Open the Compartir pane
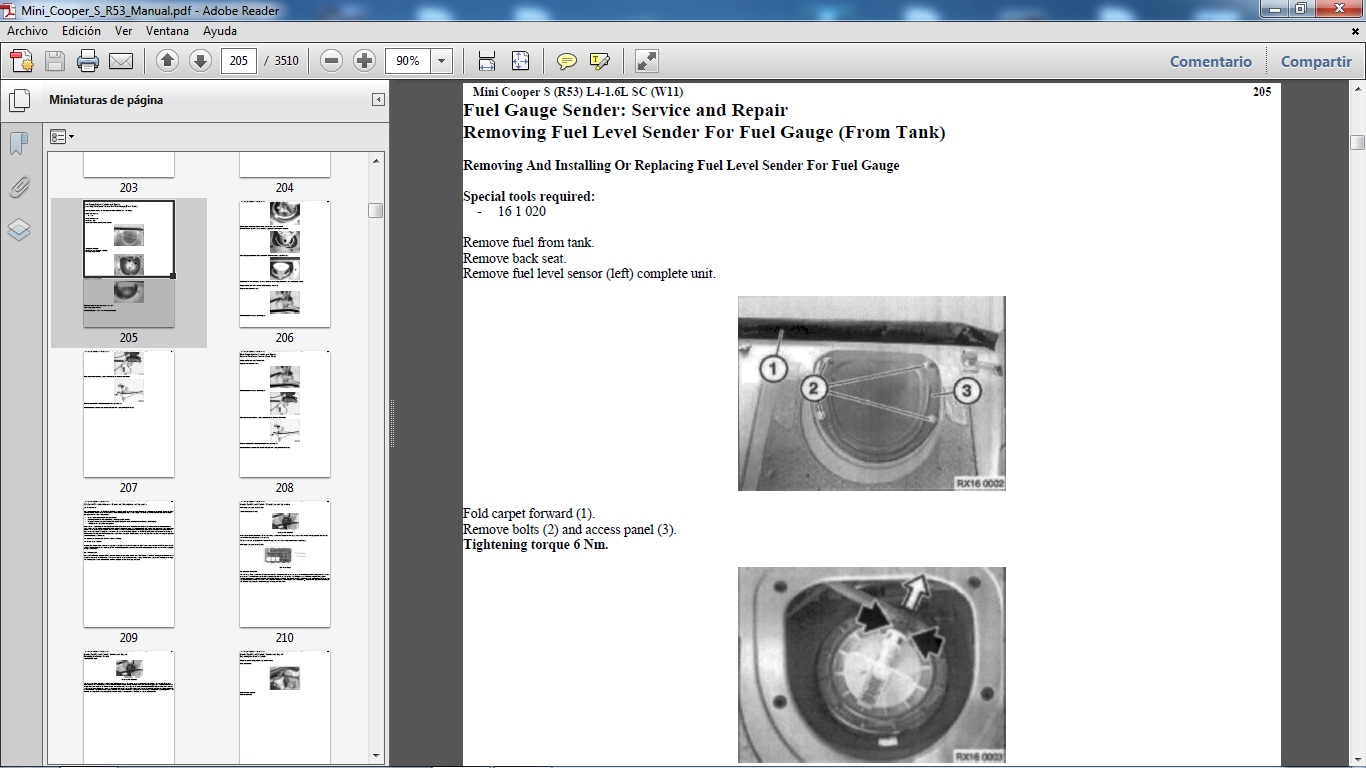The image size is (1366, 768). pos(1316,61)
